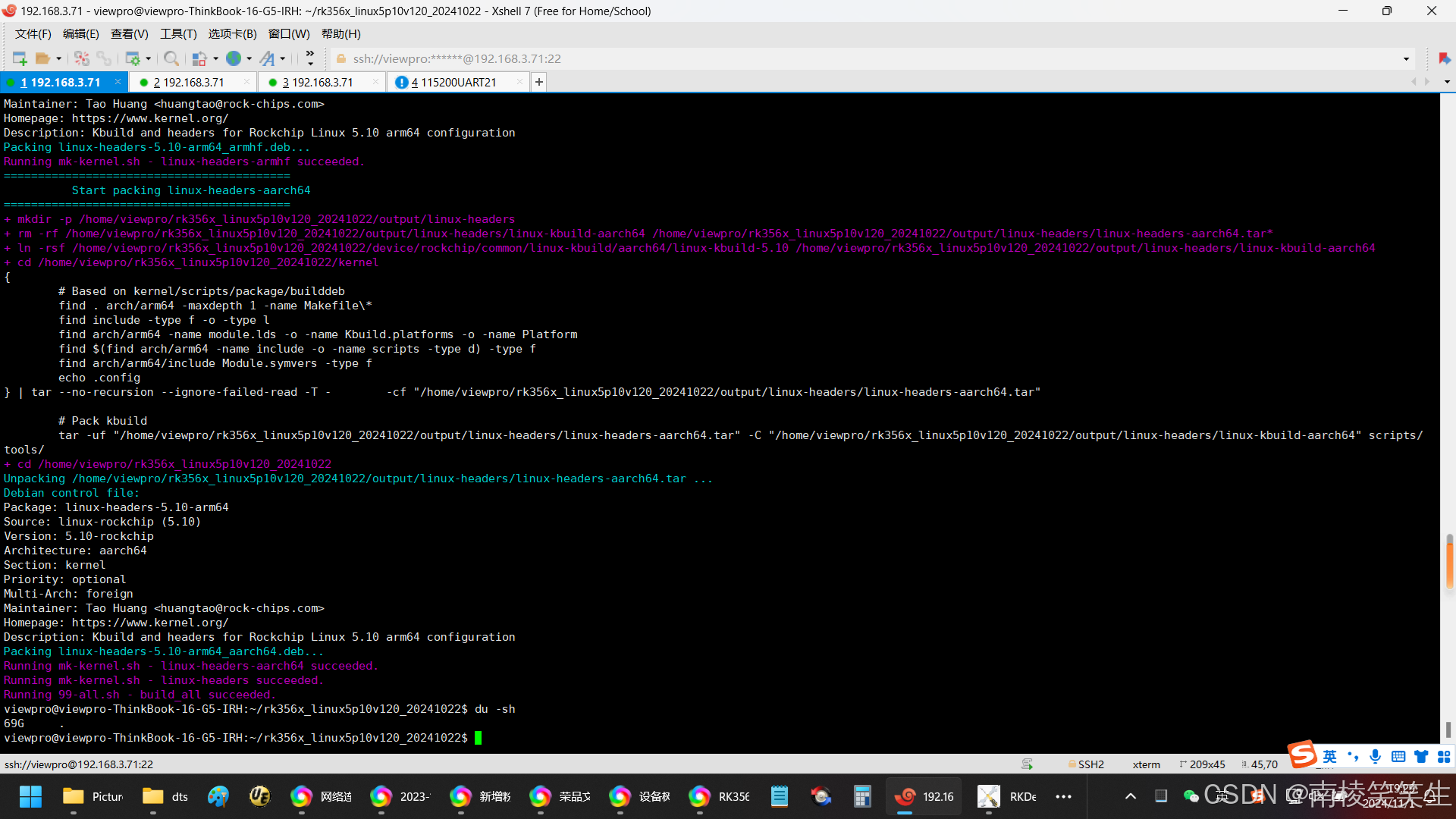
Task: Add a new tab with plus button
Action: 539,82
